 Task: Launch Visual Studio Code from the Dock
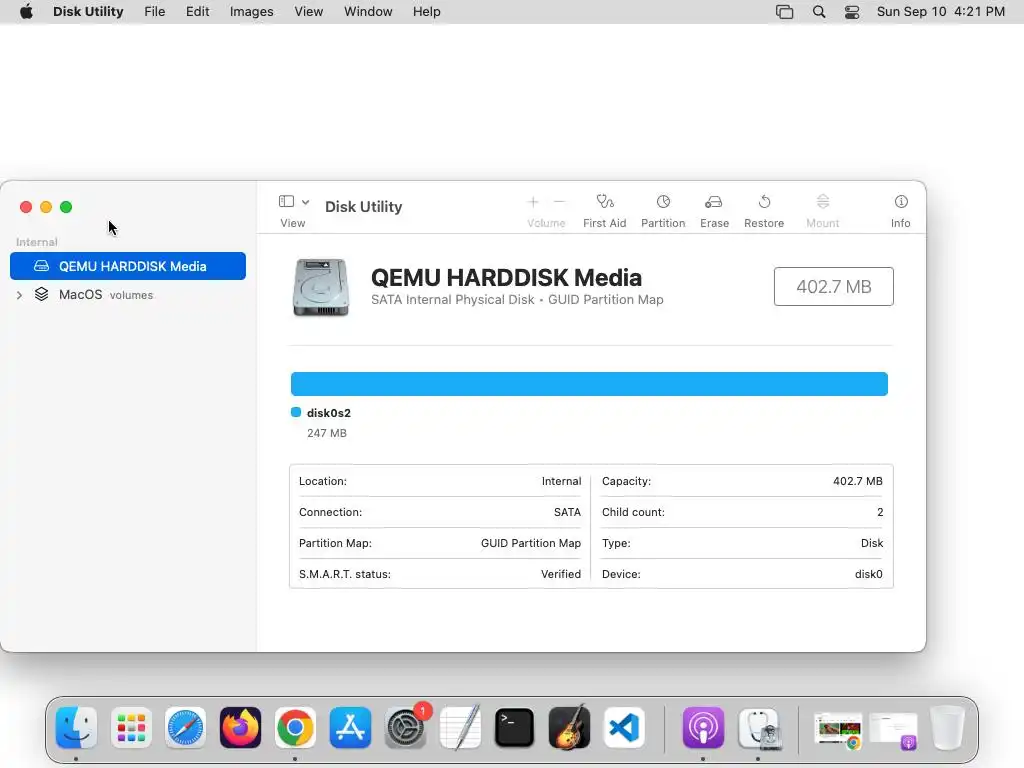click(x=624, y=728)
